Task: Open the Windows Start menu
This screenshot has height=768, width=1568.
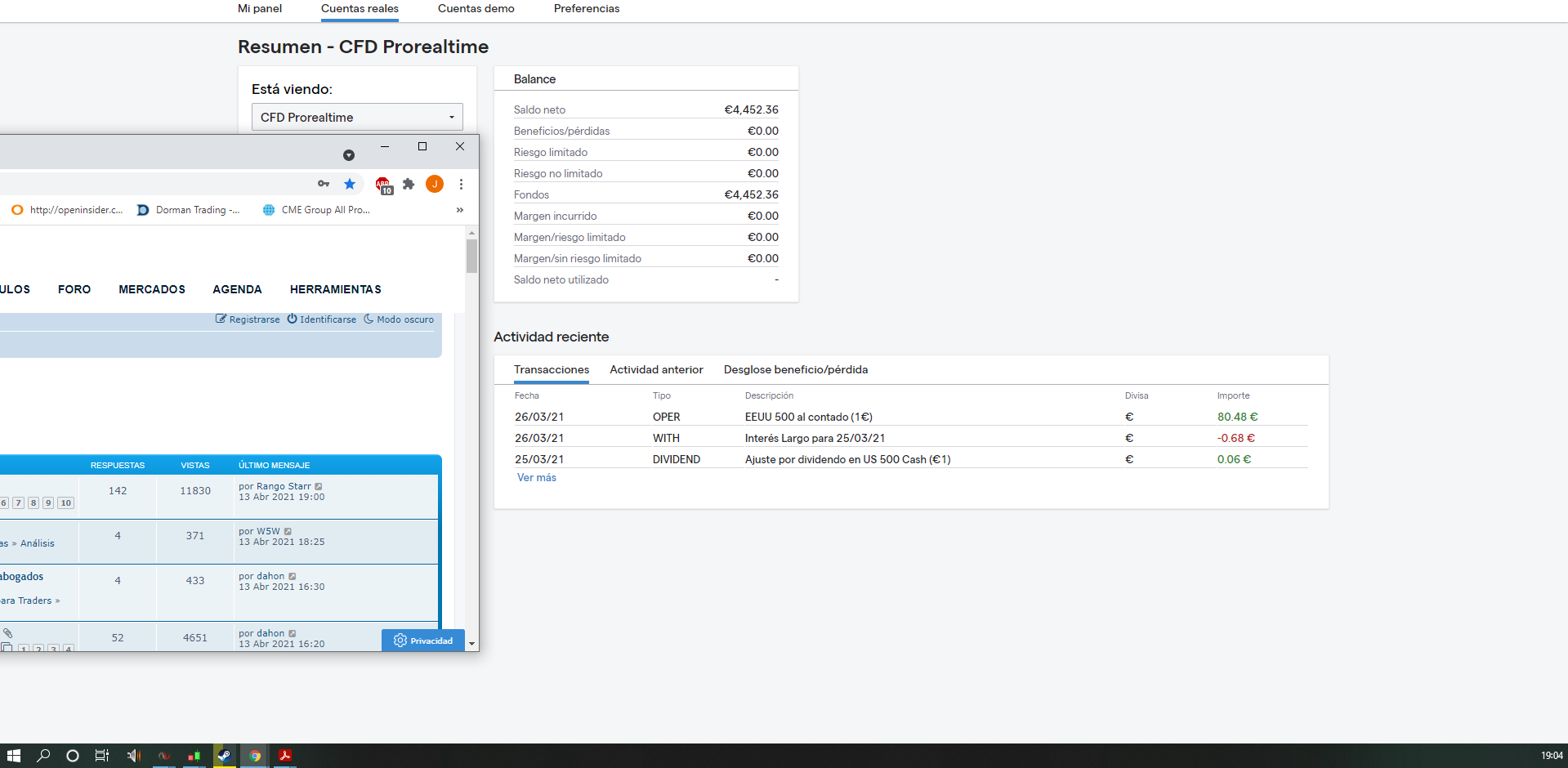Action: (13, 756)
